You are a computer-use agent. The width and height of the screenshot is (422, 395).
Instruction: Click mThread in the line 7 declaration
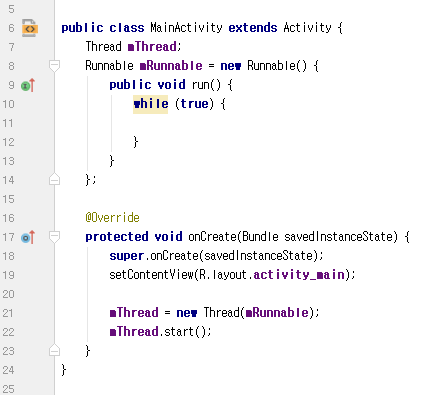coord(152,47)
